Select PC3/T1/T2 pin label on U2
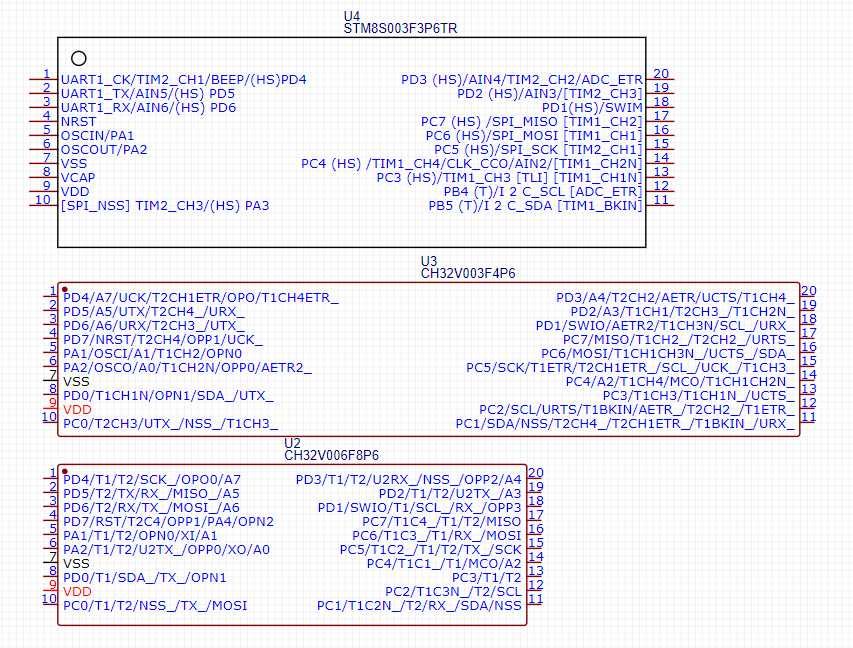Screen dimensions: 853x648 (x=487, y=578)
